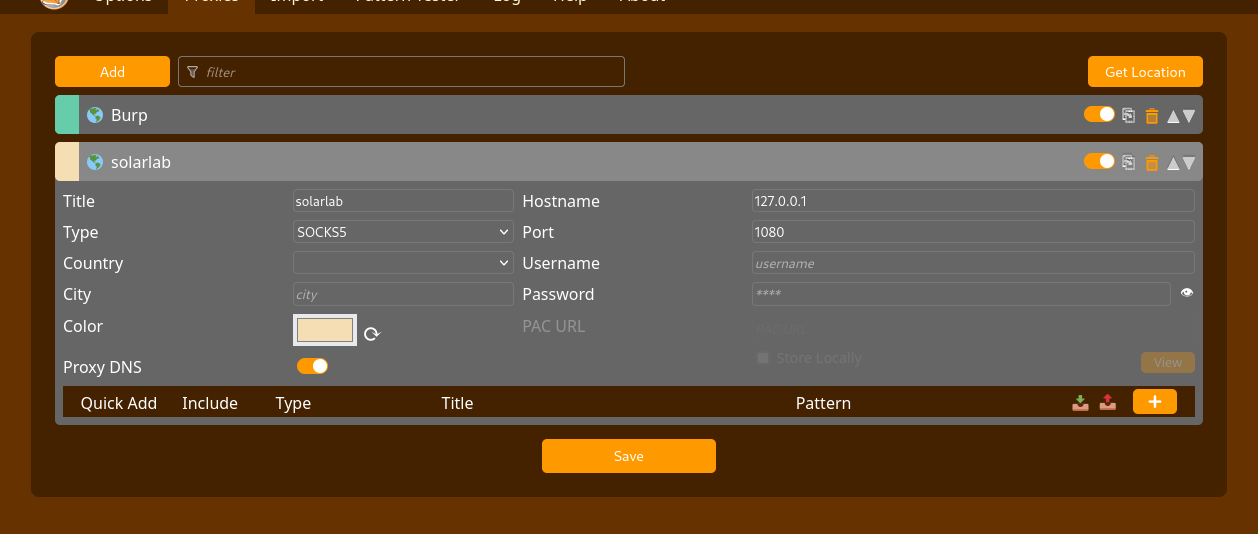The height and width of the screenshot is (534, 1258).
Task: Turn off the solarlab proxy toggle
Action: (x=1099, y=161)
